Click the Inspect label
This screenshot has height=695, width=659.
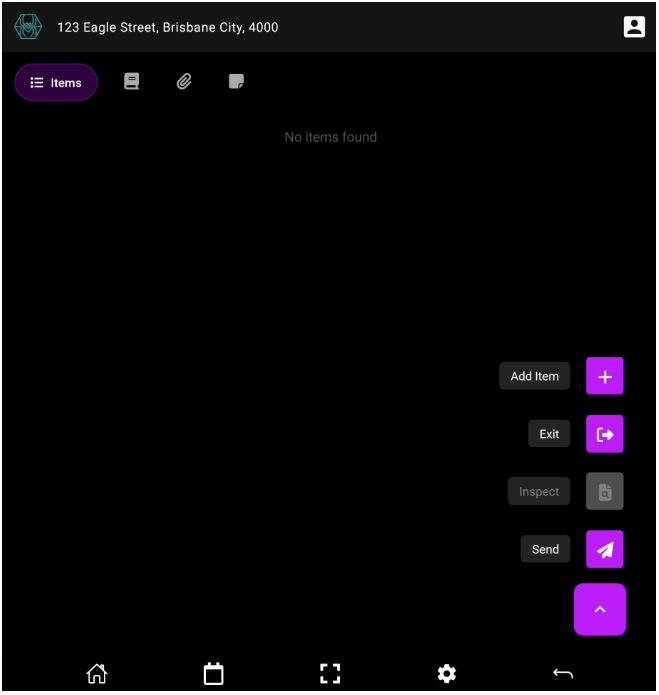539,492
